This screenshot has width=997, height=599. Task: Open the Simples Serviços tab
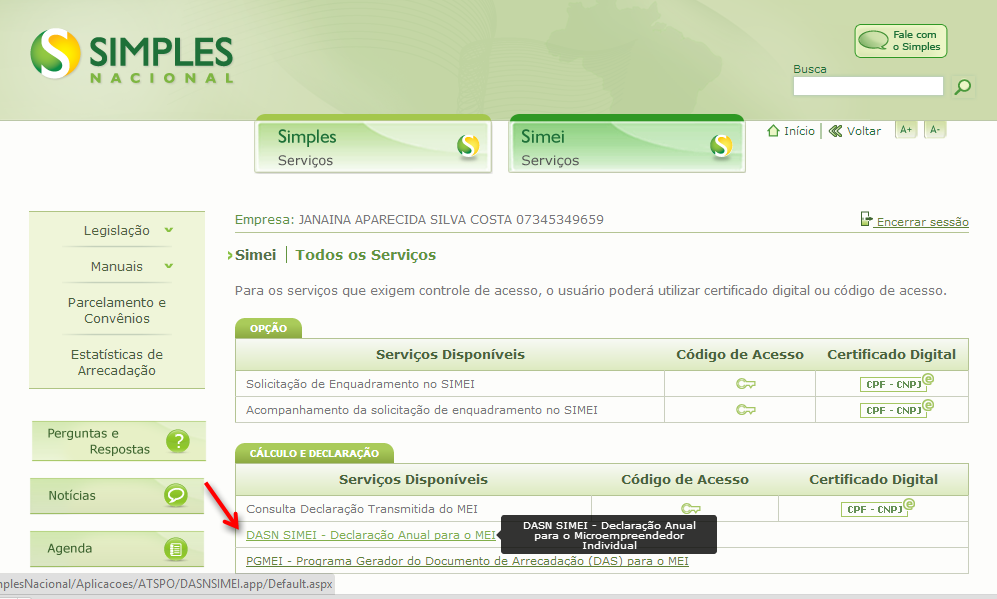click(x=373, y=144)
